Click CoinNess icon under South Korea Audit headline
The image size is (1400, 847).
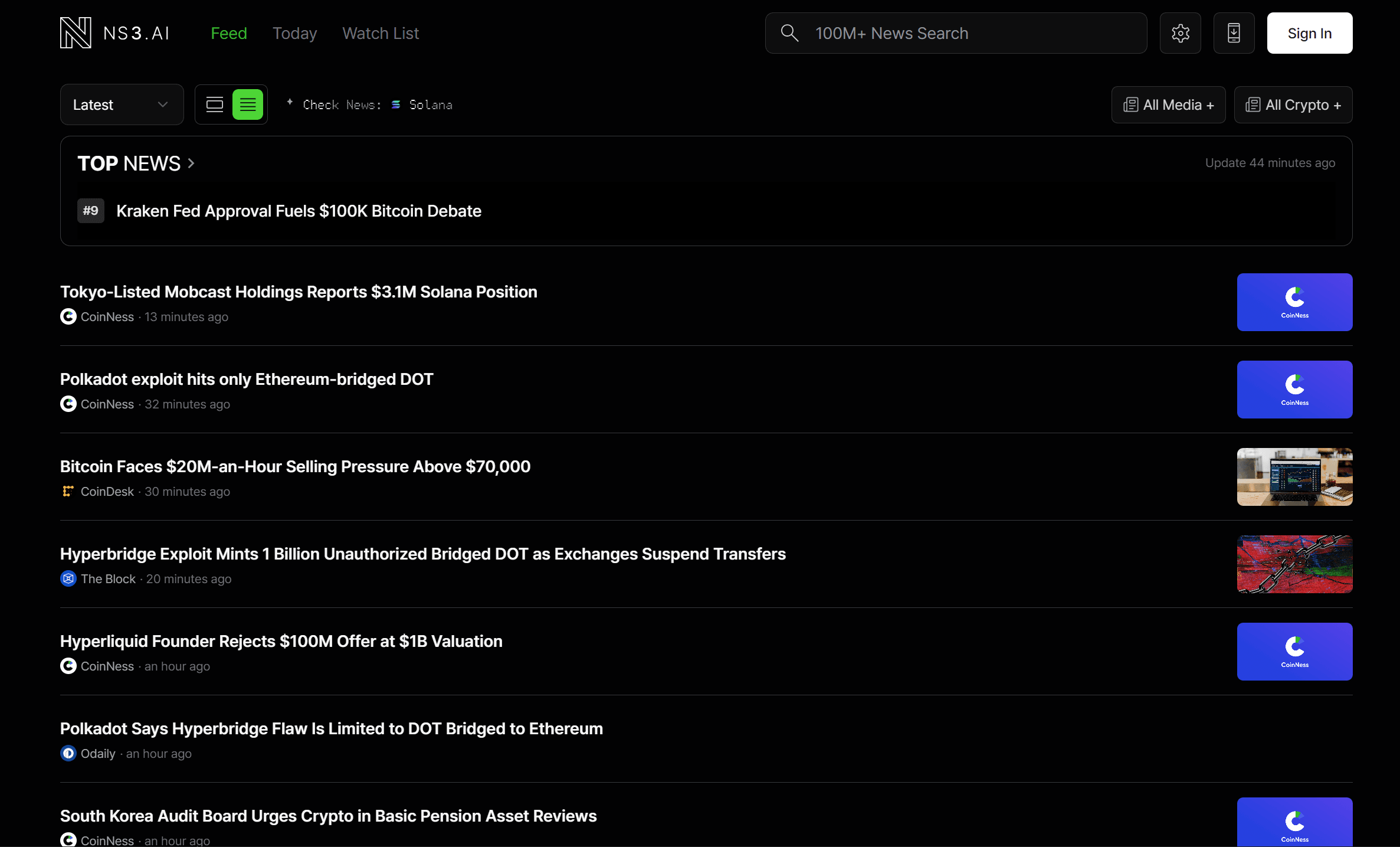[68, 840]
